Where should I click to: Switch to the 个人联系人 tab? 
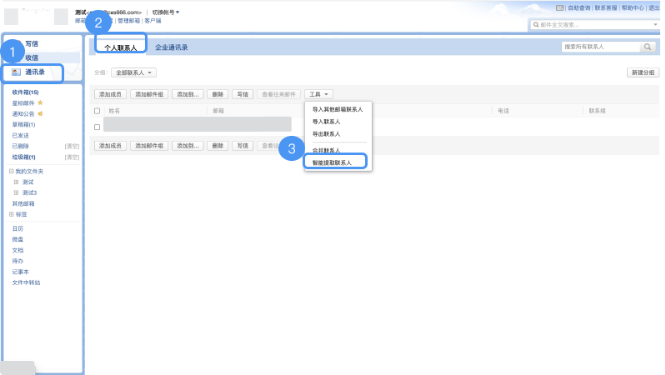pos(121,48)
